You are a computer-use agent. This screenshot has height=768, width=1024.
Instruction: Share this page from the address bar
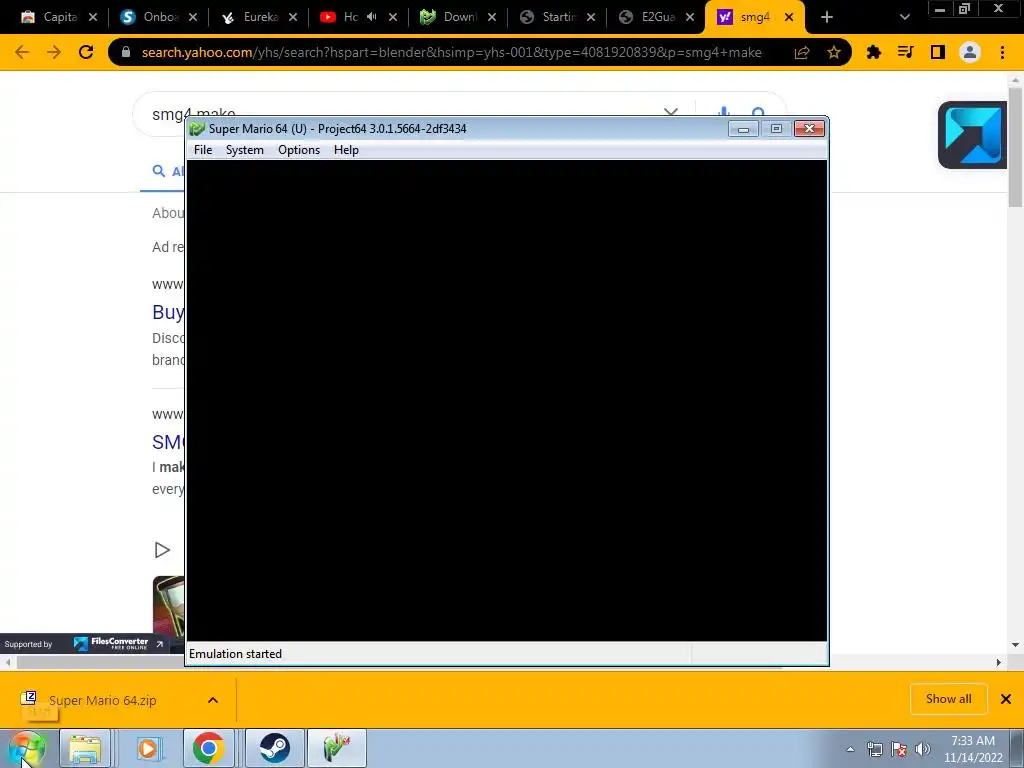pos(802,52)
